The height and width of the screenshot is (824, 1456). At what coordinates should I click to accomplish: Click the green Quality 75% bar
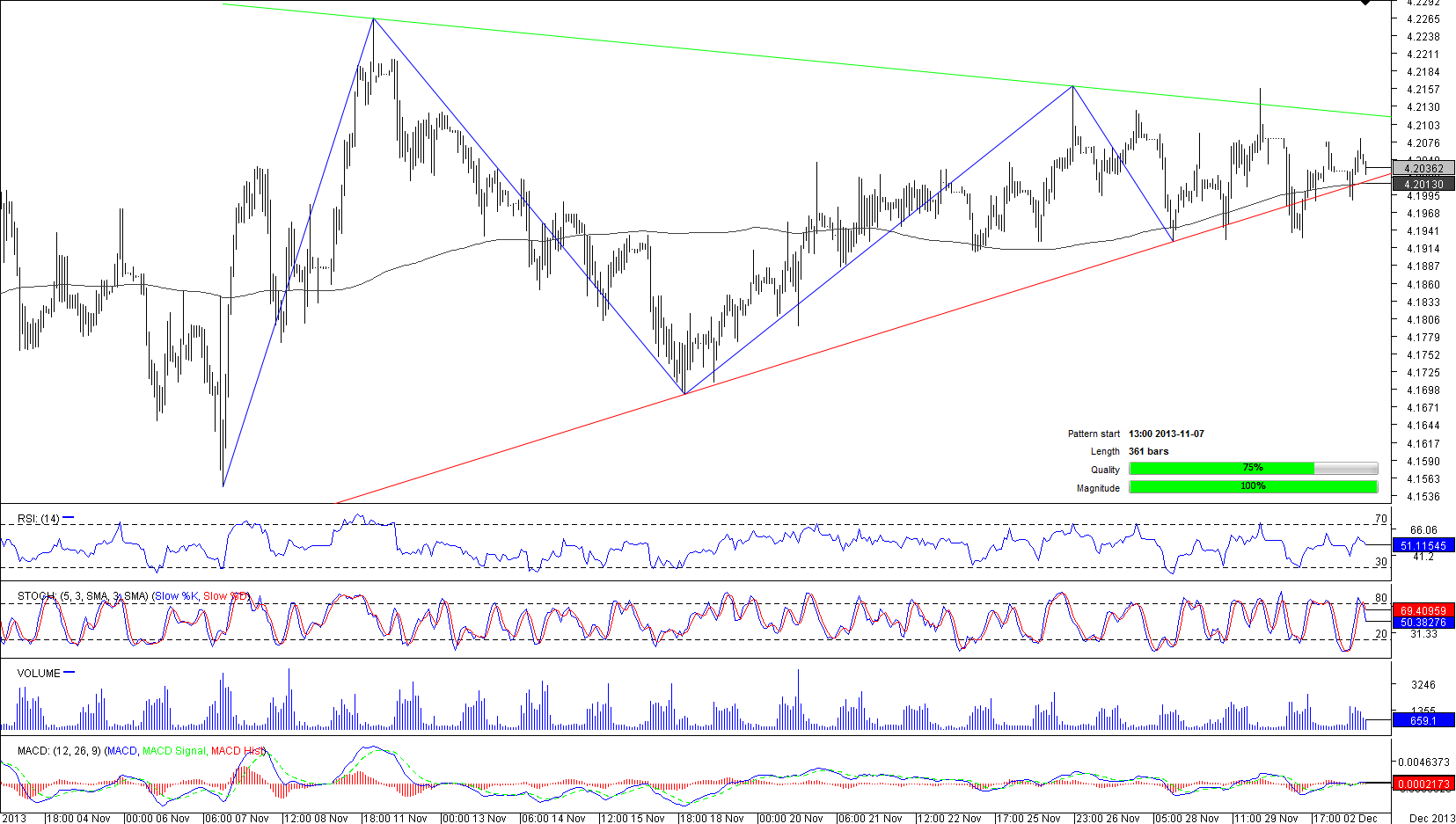pos(1221,469)
